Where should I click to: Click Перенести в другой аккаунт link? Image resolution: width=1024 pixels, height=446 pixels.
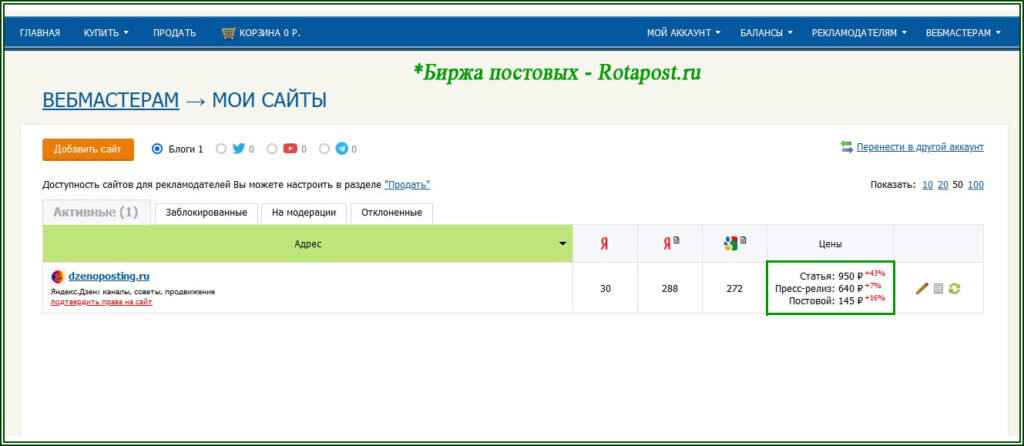(920, 148)
